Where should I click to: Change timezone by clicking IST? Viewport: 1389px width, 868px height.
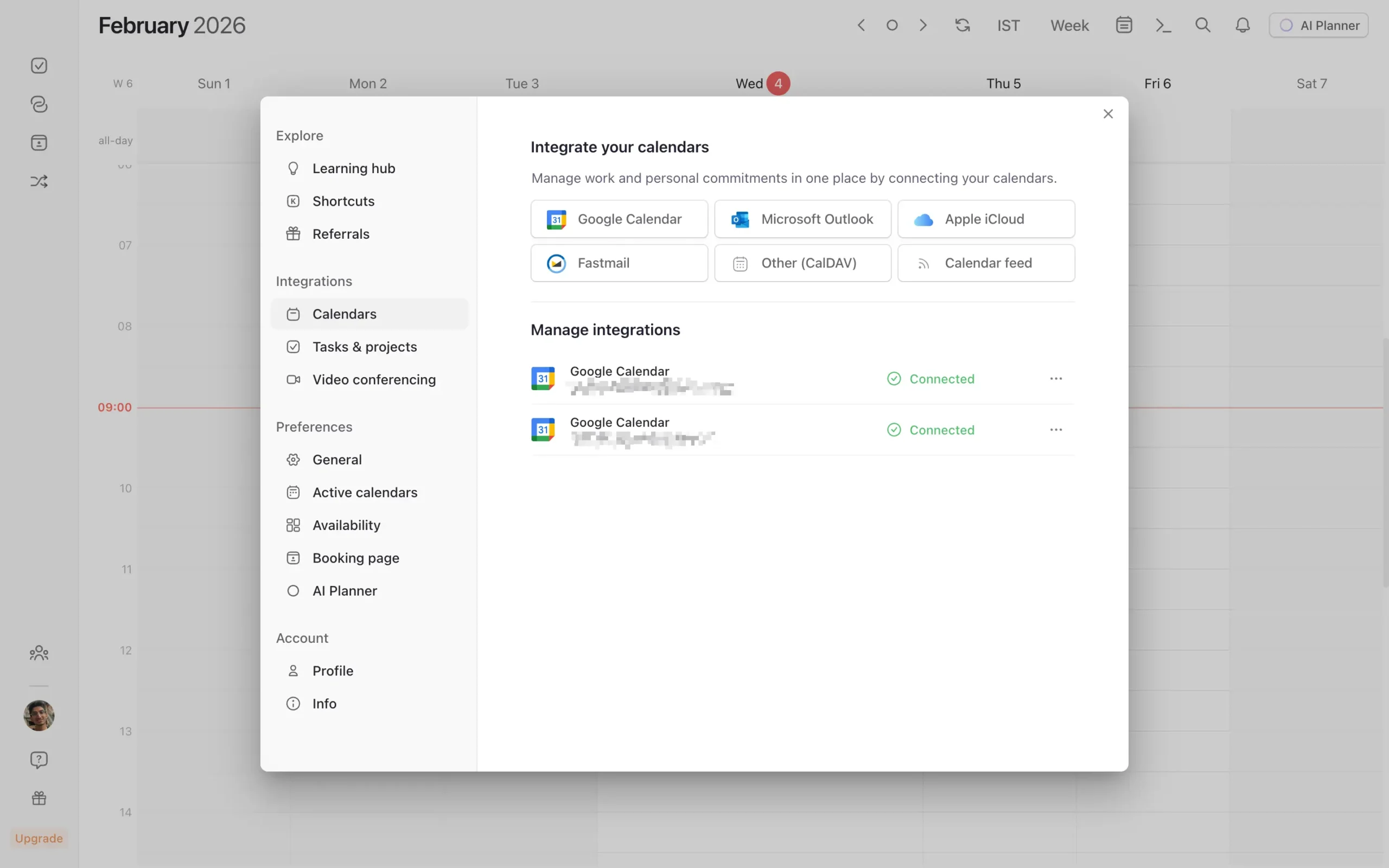click(x=1008, y=25)
